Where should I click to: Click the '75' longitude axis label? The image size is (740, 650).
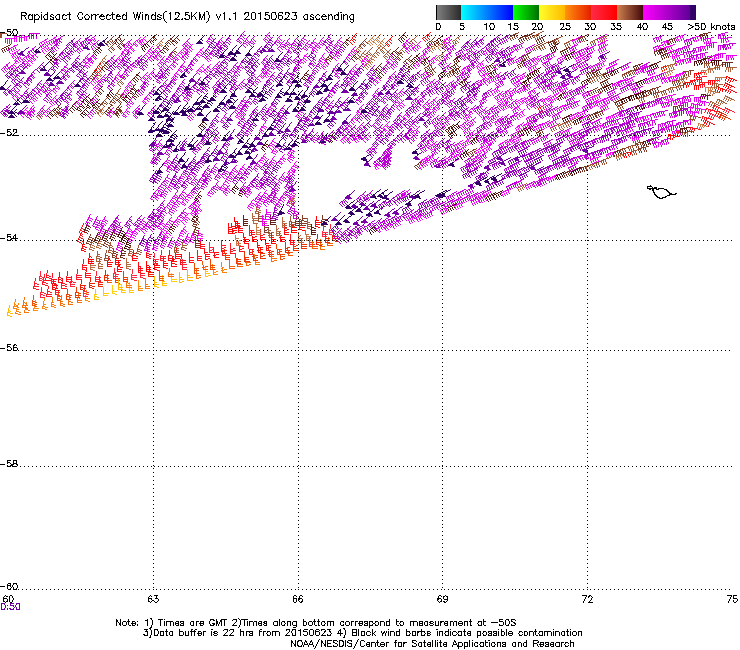click(x=732, y=599)
